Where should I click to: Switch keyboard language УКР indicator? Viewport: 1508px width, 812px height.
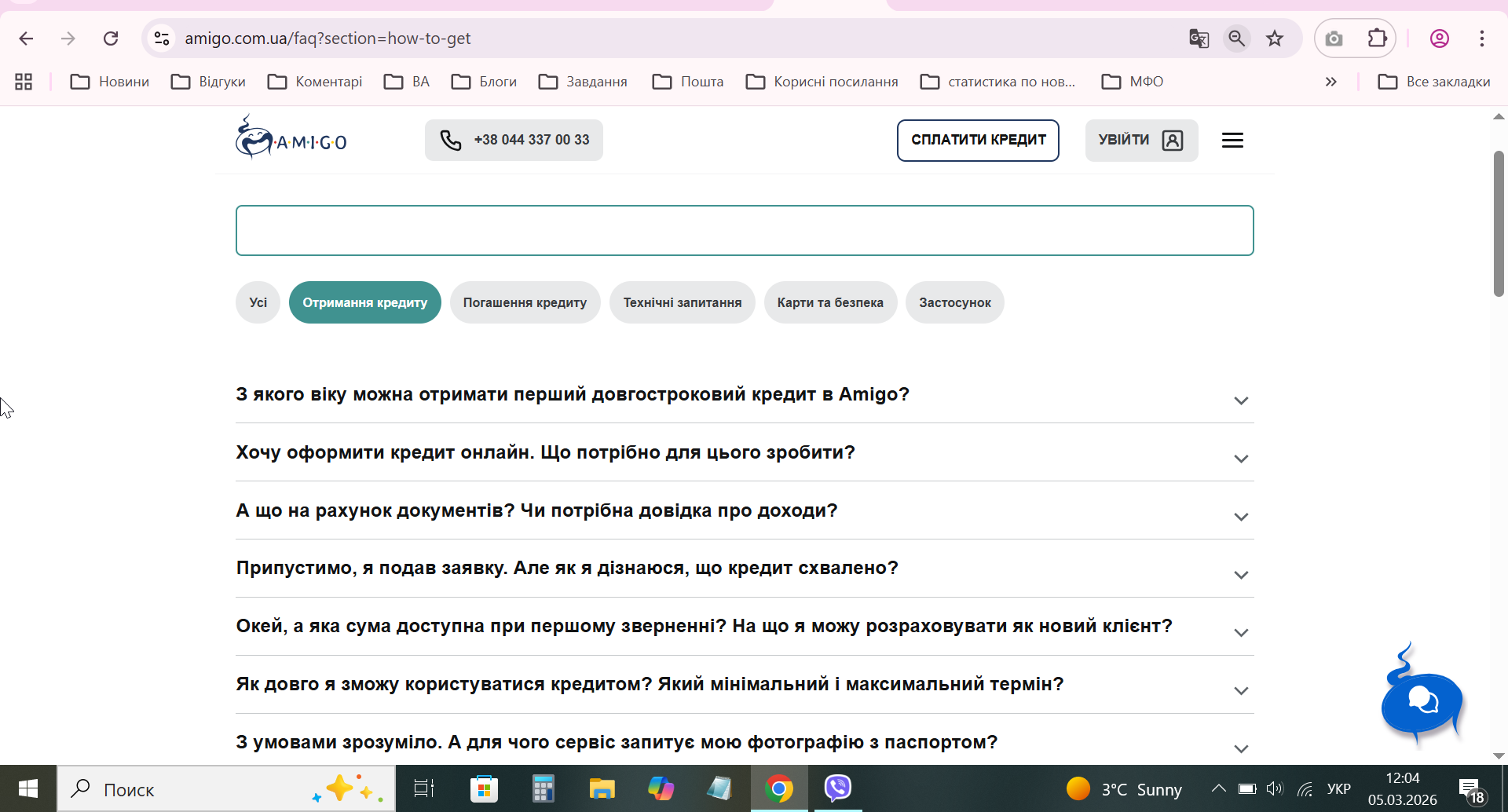click(1338, 788)
